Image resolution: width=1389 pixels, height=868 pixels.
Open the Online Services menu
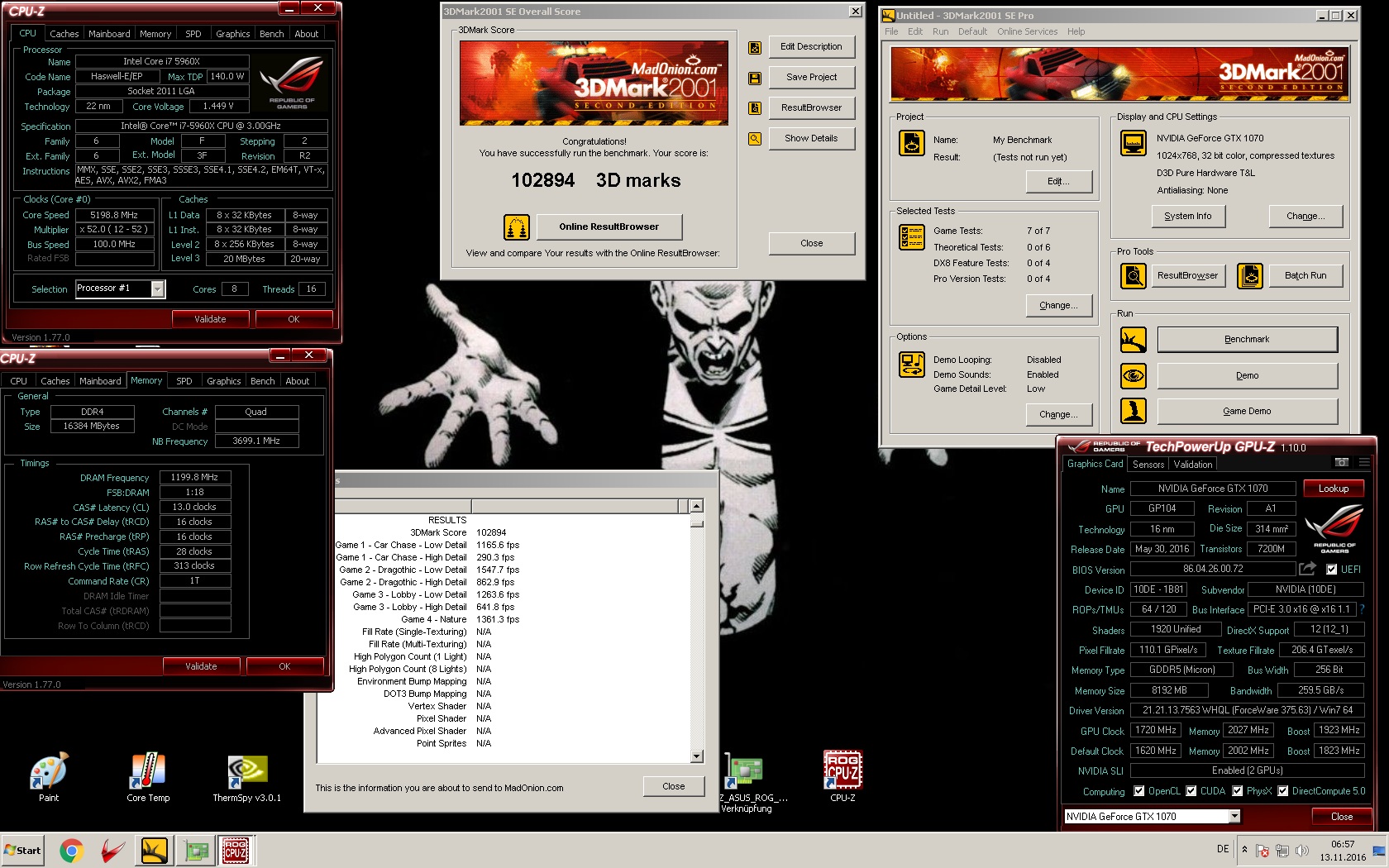click(x=1027, y=31)
